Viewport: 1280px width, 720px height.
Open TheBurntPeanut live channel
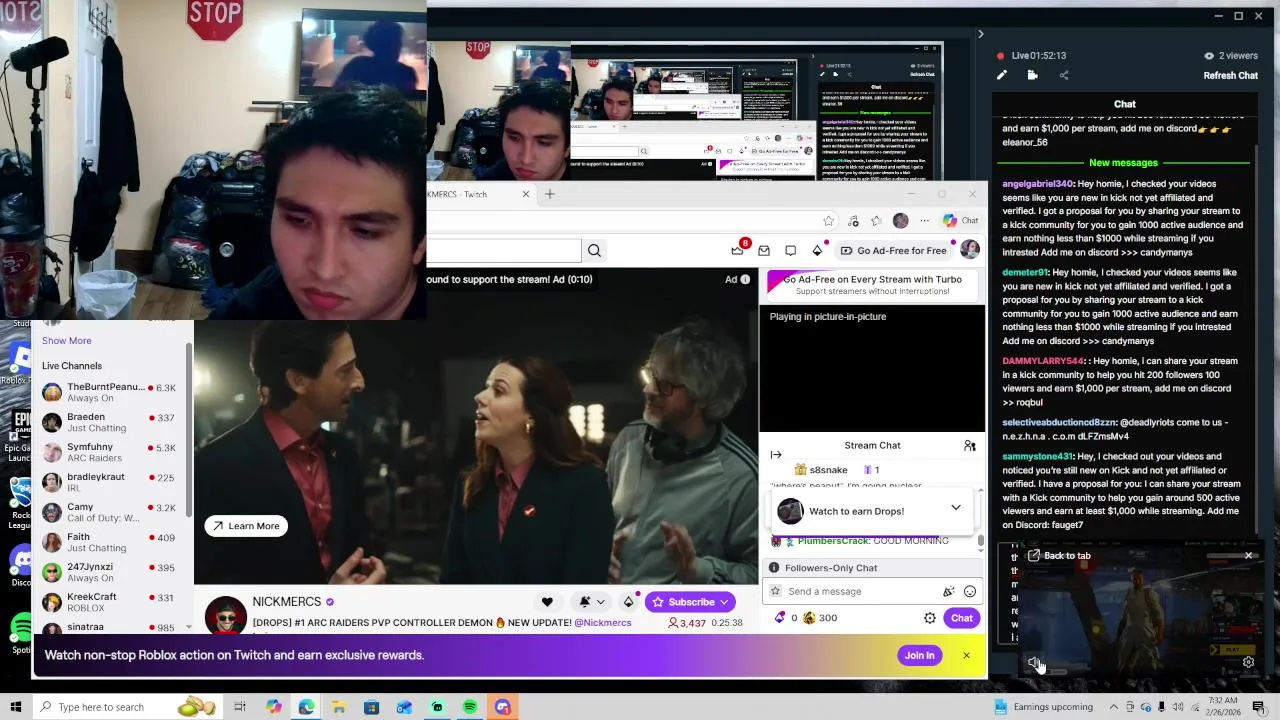[x=109, y=392]
